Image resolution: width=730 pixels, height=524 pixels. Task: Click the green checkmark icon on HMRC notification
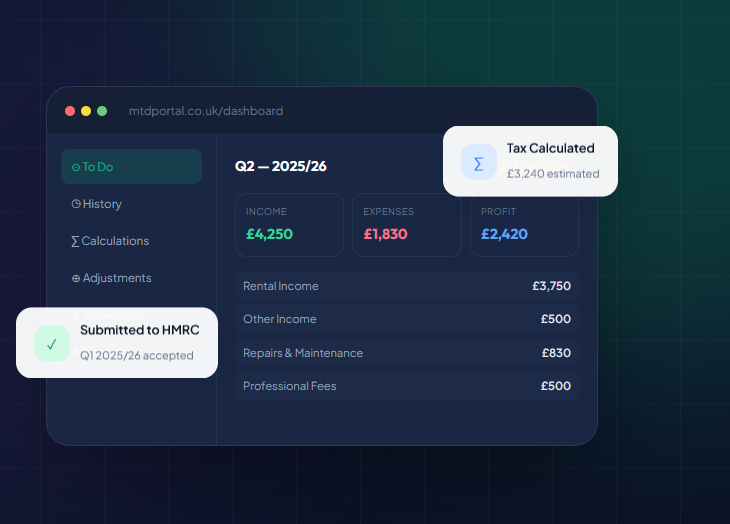(52, 343)
